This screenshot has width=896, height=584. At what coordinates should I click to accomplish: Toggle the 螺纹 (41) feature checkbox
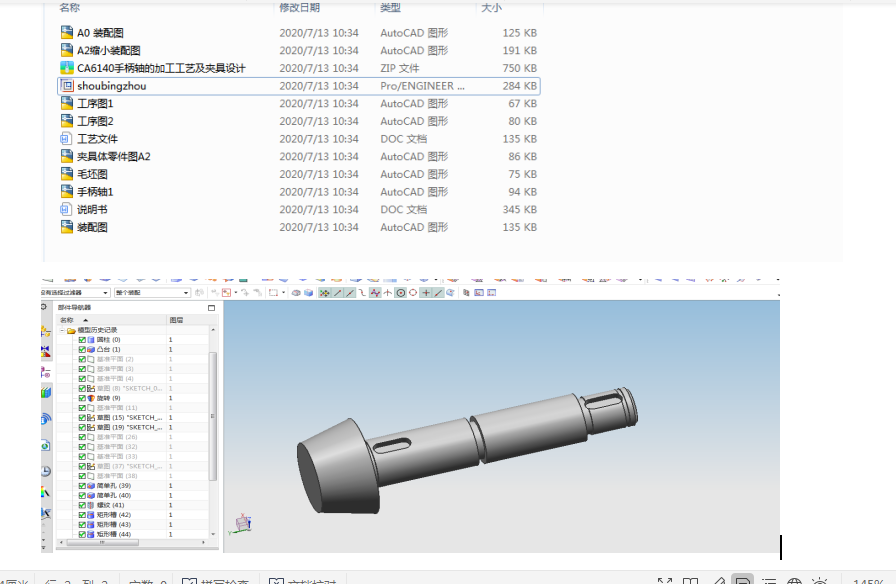pyautogui.click(x=80, y=506)
